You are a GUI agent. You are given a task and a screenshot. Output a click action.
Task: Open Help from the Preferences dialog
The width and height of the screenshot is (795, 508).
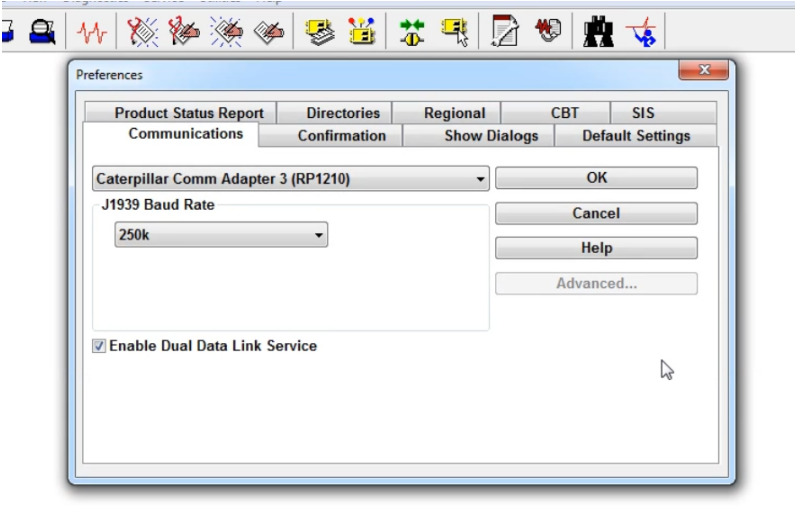pyautogui.click(x=596, y=248)
